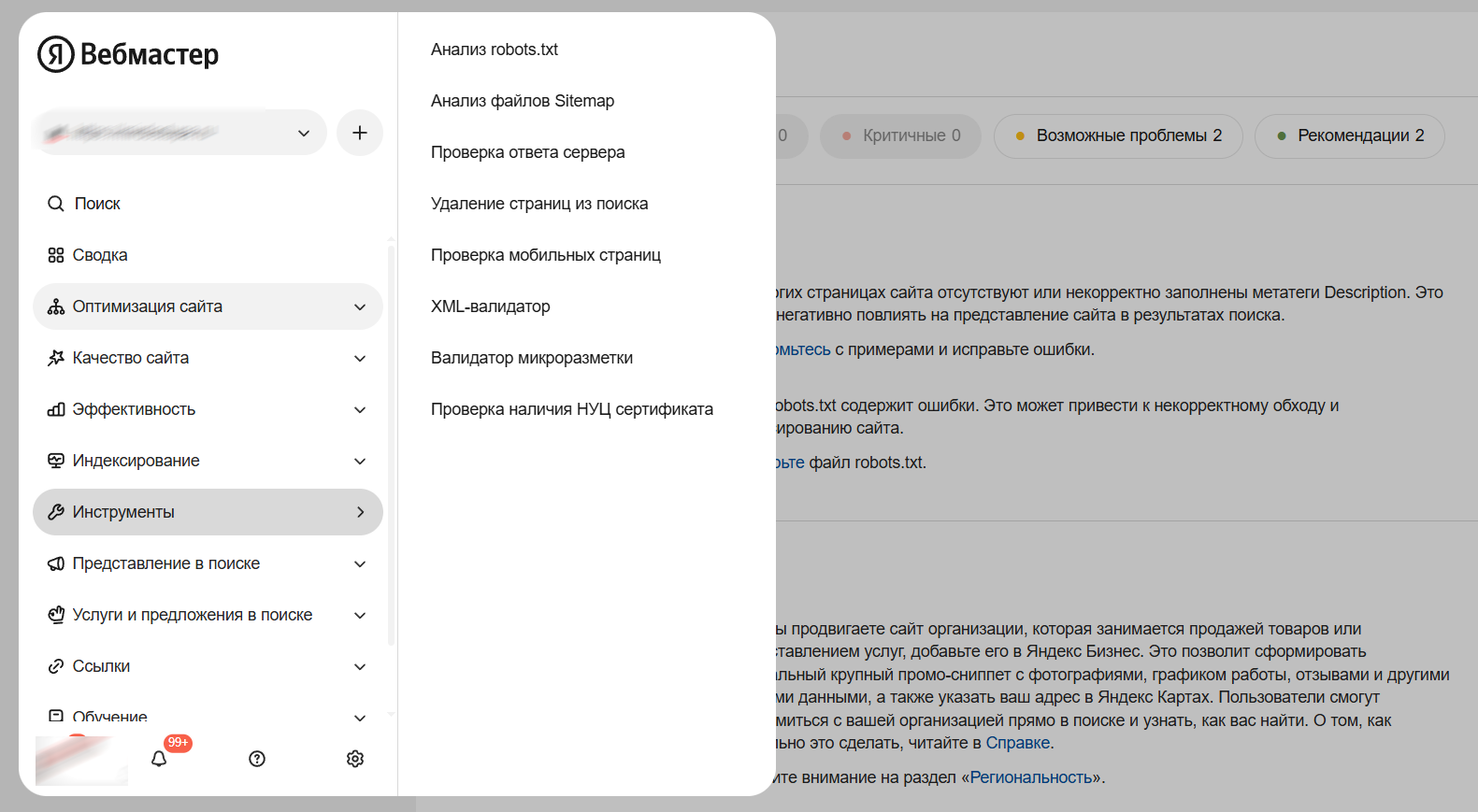Expand Представление в поиске chevron

tap(360, 564)
